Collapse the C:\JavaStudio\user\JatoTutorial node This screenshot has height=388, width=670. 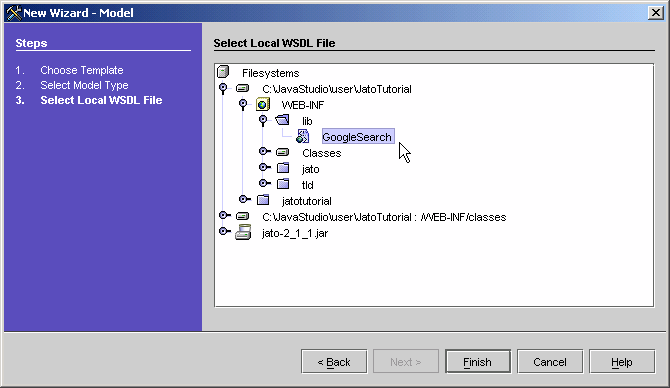[223, 88]
